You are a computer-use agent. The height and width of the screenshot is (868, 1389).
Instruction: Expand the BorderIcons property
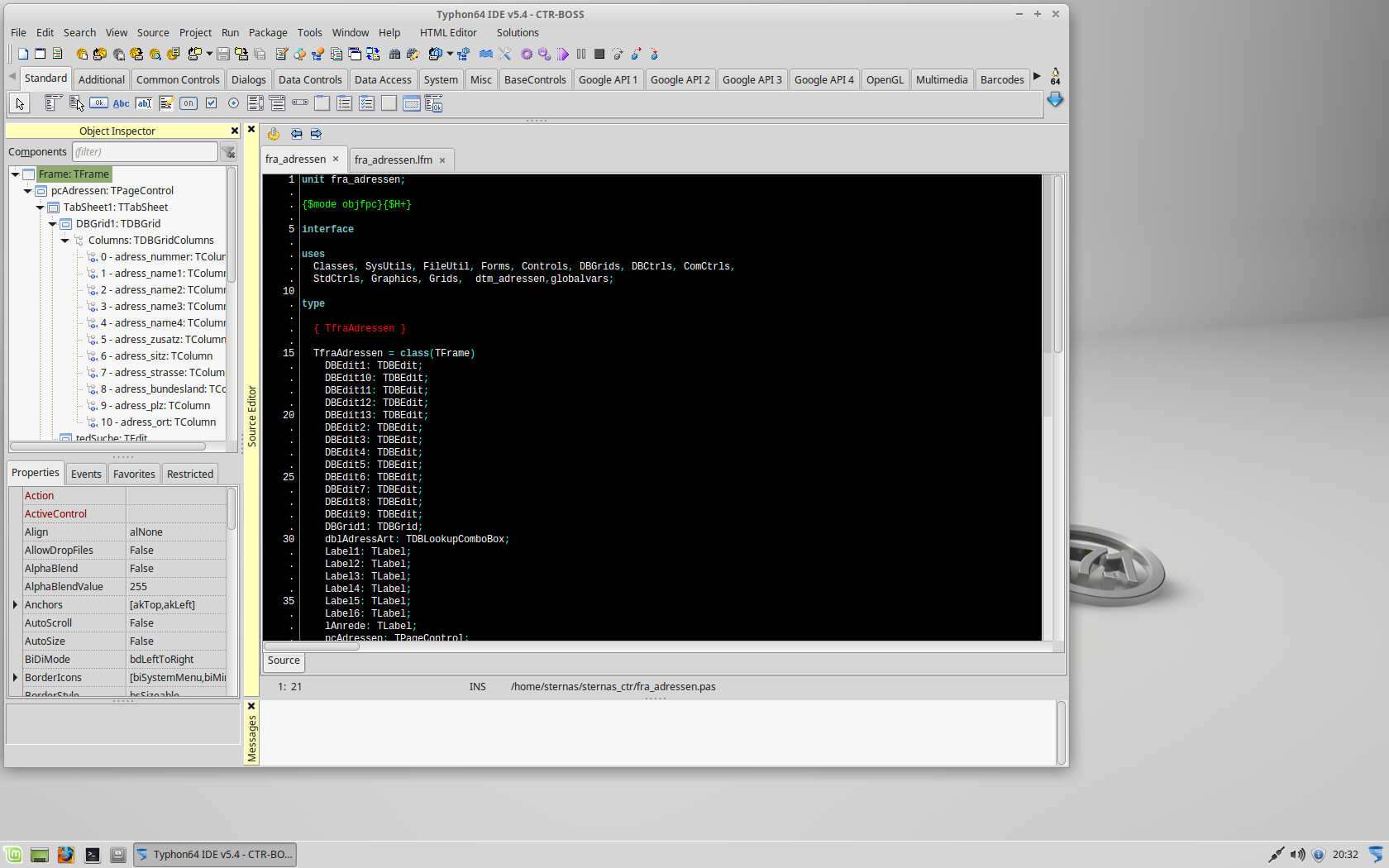[15, 678]
